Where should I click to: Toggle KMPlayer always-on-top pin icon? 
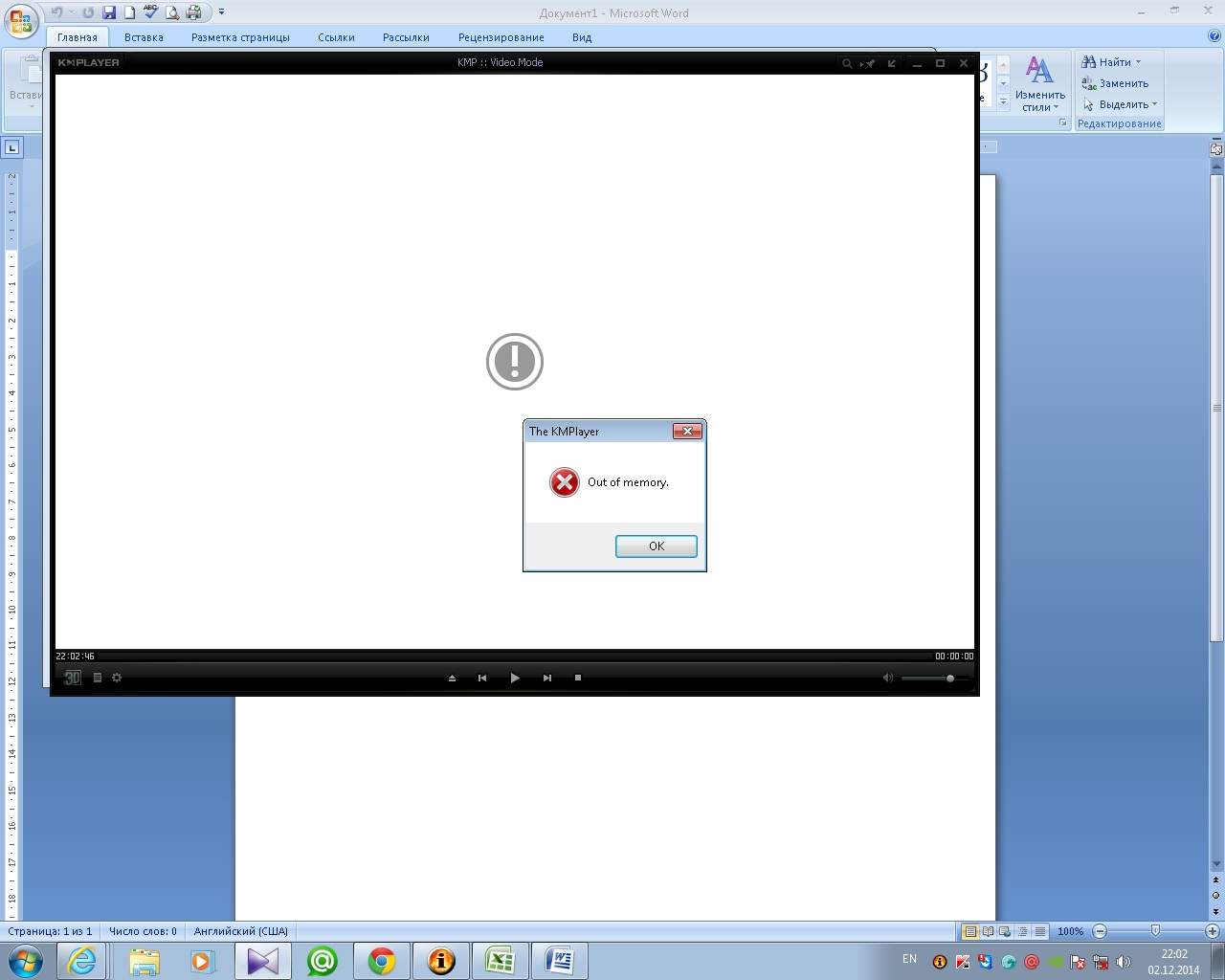pyautogui.click(x=869, y=63)
